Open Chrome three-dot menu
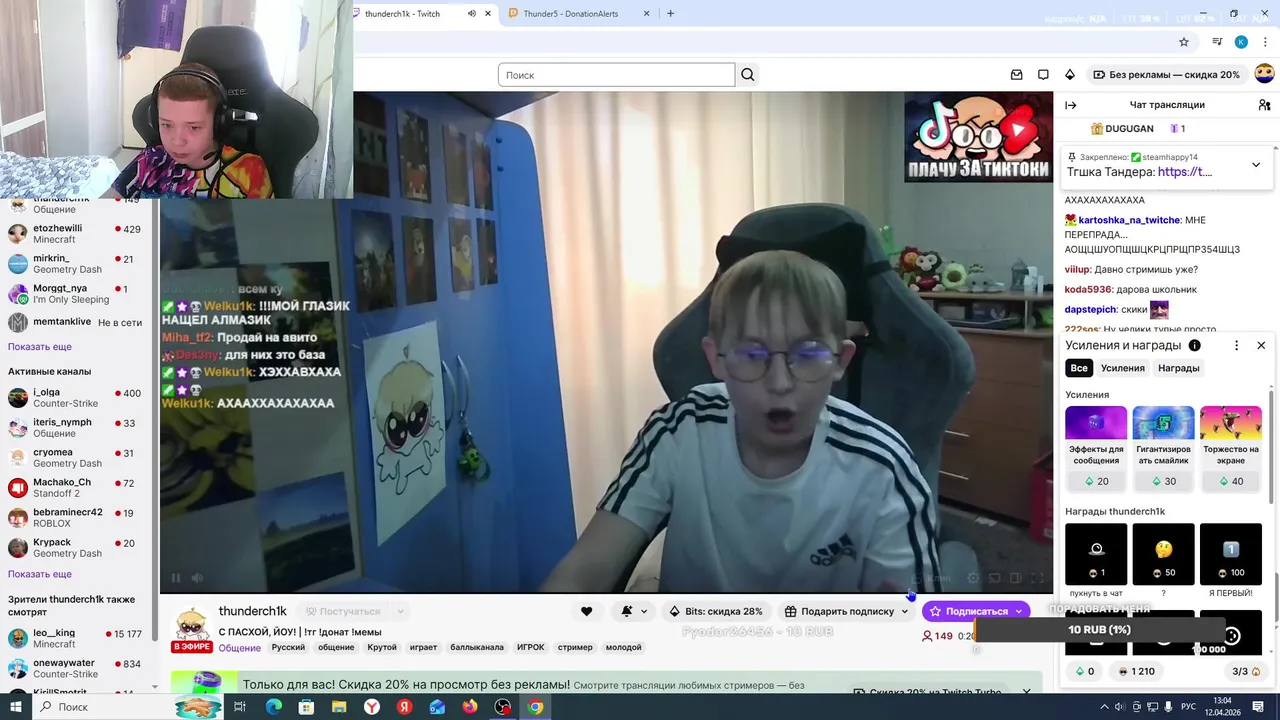 pos(1265,42)
